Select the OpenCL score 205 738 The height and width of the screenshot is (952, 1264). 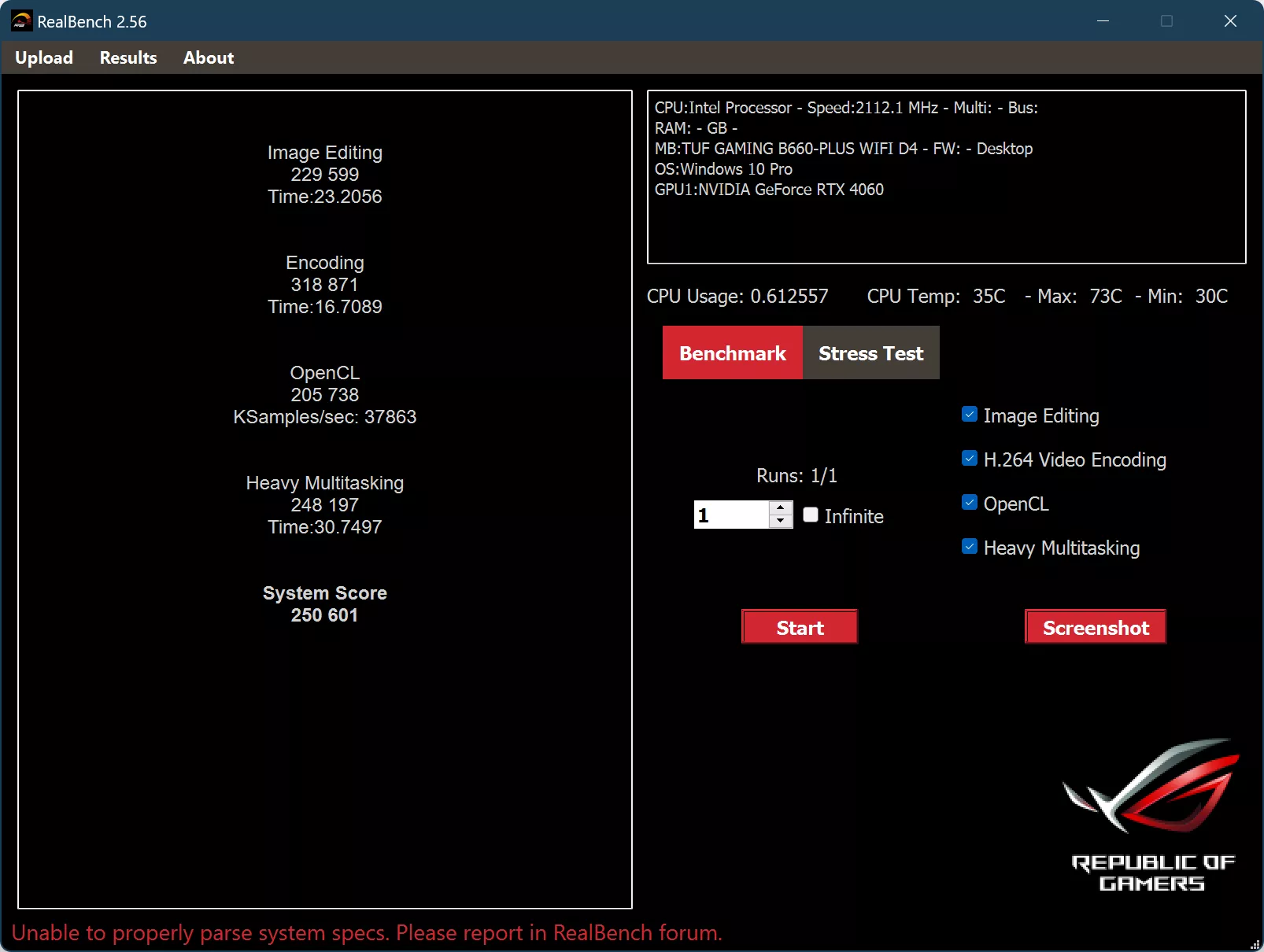(x=324, y=395)
